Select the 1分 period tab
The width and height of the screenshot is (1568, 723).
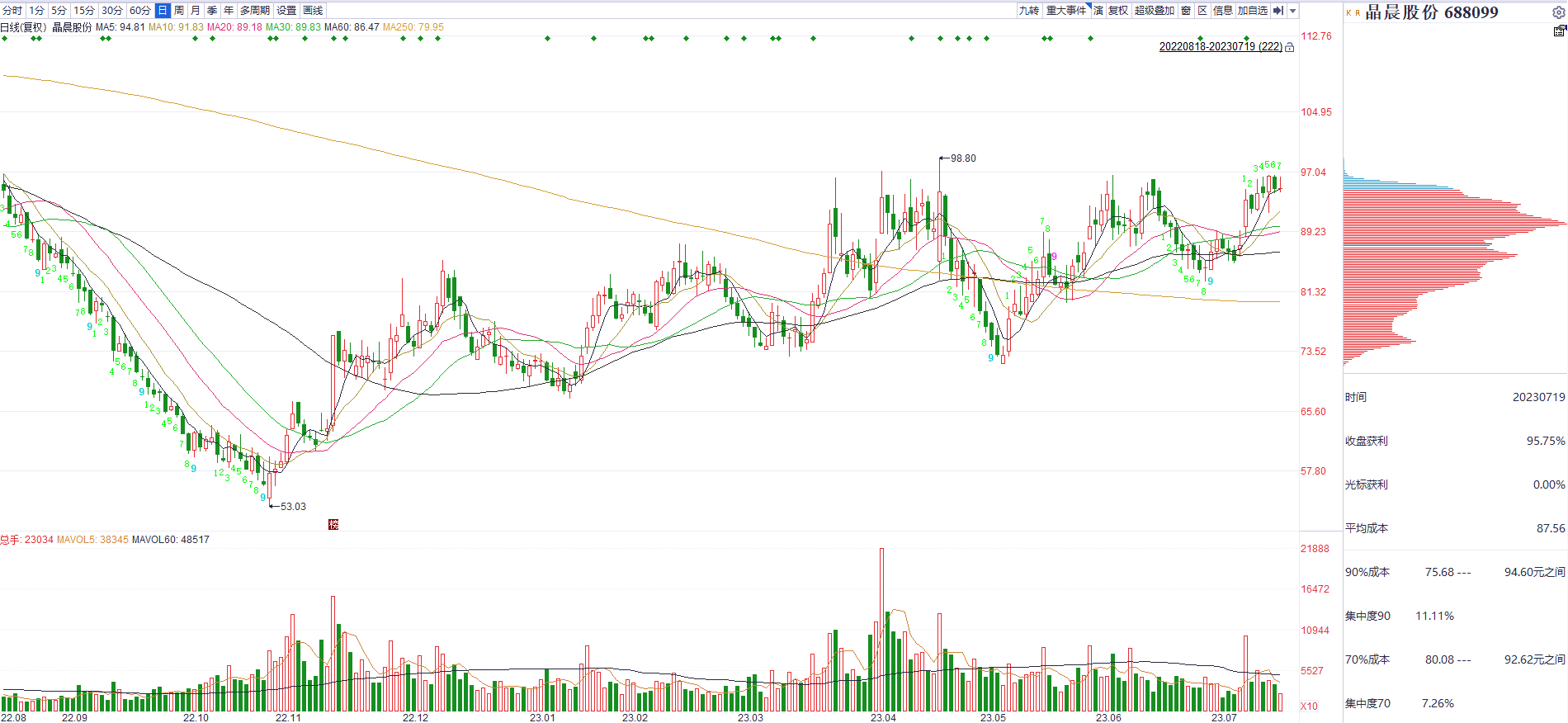pyautogui.click(x=36, y=11)
